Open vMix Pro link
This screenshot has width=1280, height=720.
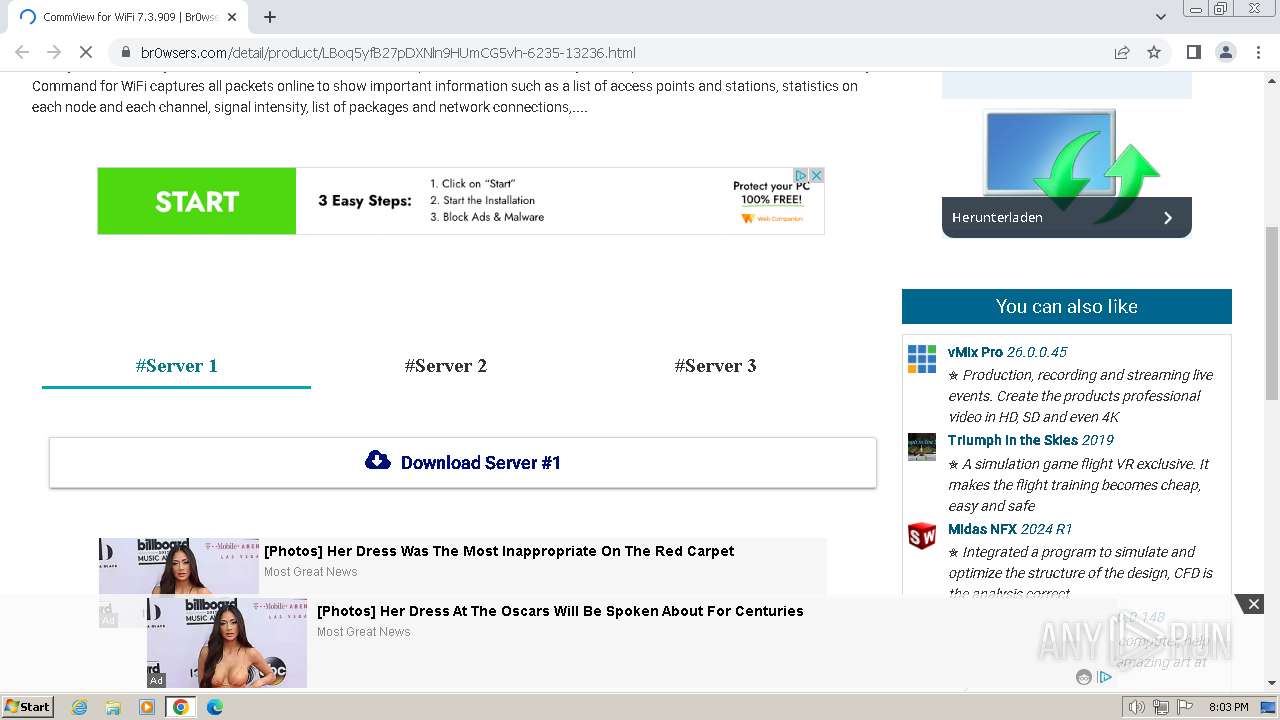(975, 352)
